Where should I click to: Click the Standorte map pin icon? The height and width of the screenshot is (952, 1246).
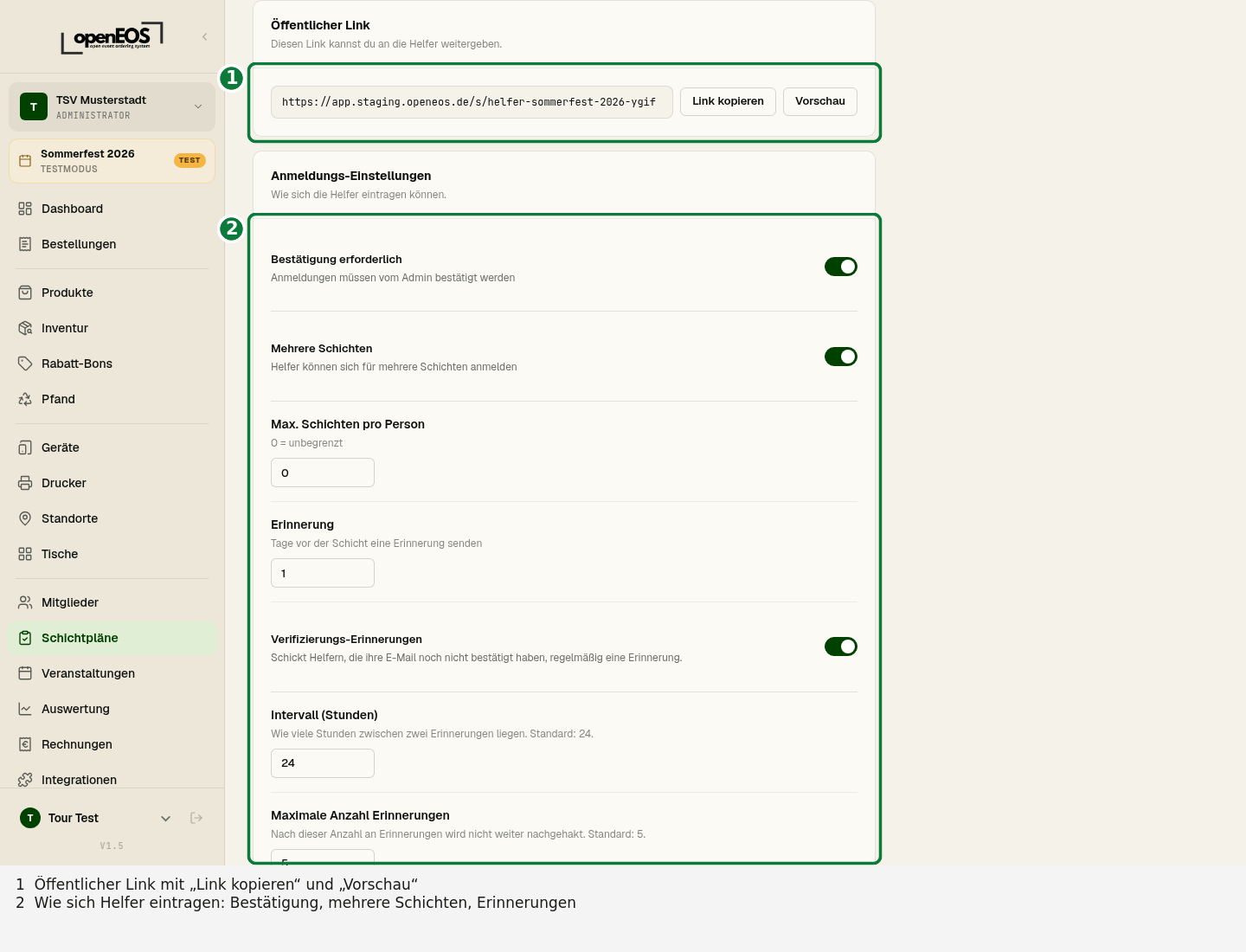pyautogui.click(x=25, y=518)
